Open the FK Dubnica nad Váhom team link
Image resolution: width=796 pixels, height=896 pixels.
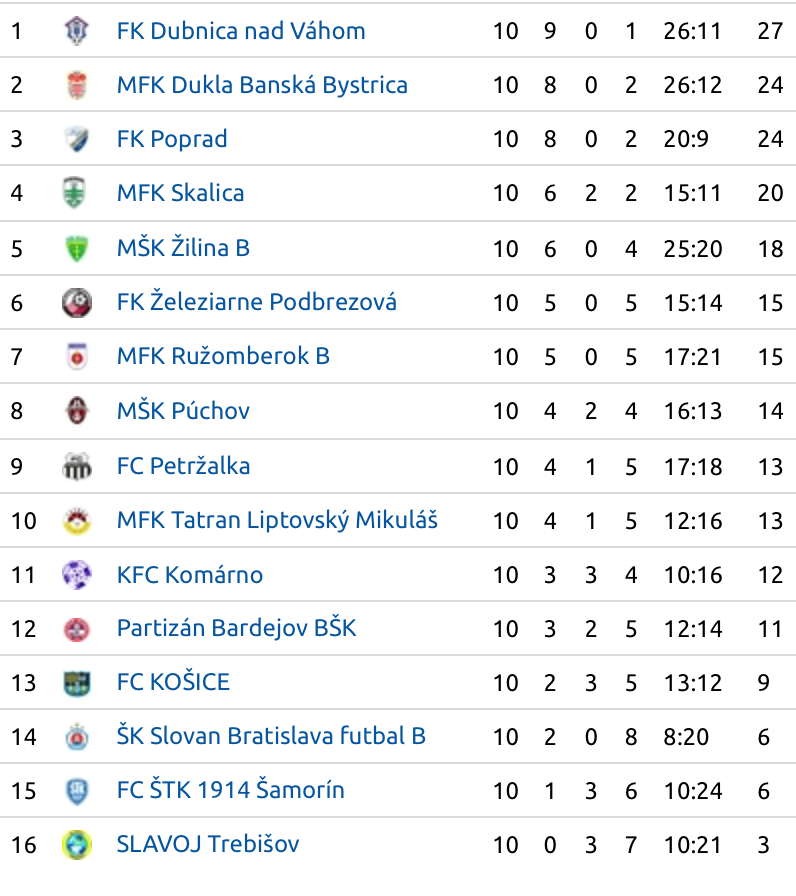coord(241,31)
